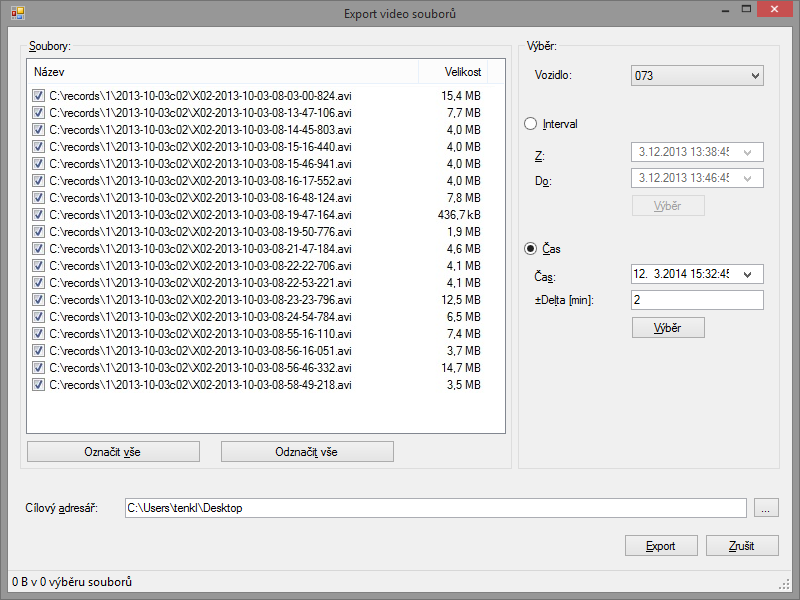Click the Zrušit button
Image resolution: width=800 pixels, height=600 pixels.
point(742,545)
